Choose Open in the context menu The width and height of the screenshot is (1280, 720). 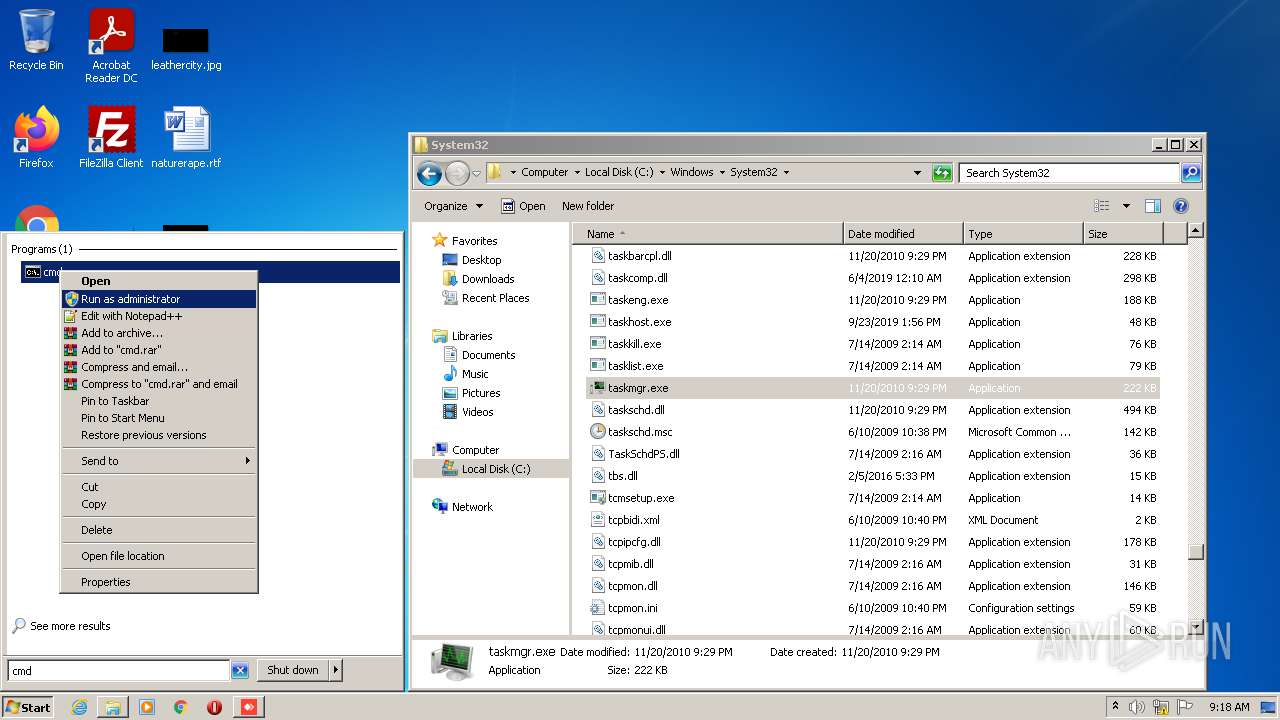pos(158,281)
